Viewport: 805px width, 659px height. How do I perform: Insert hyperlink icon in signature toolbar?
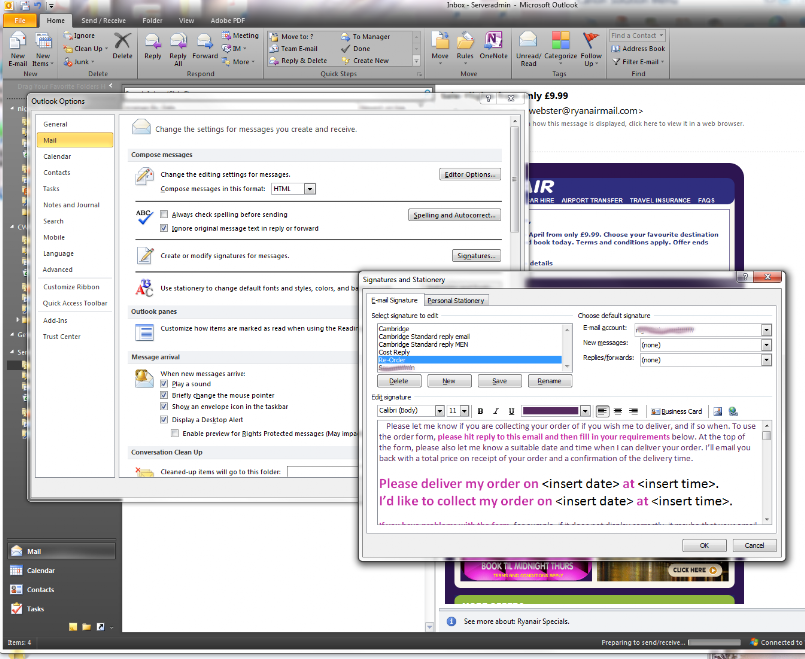[733, 411]
